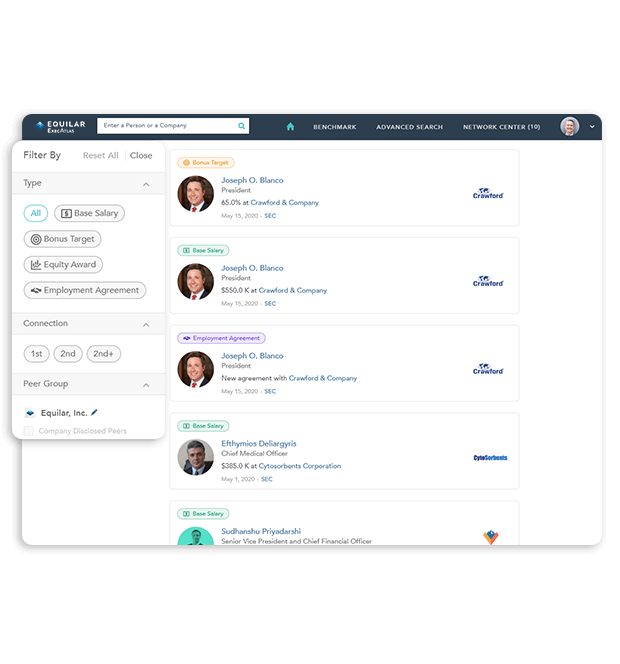This screenshot has width=620, height=664.
Task: Click Blanco photo on $550.0 K card
Action: [196, 282]
